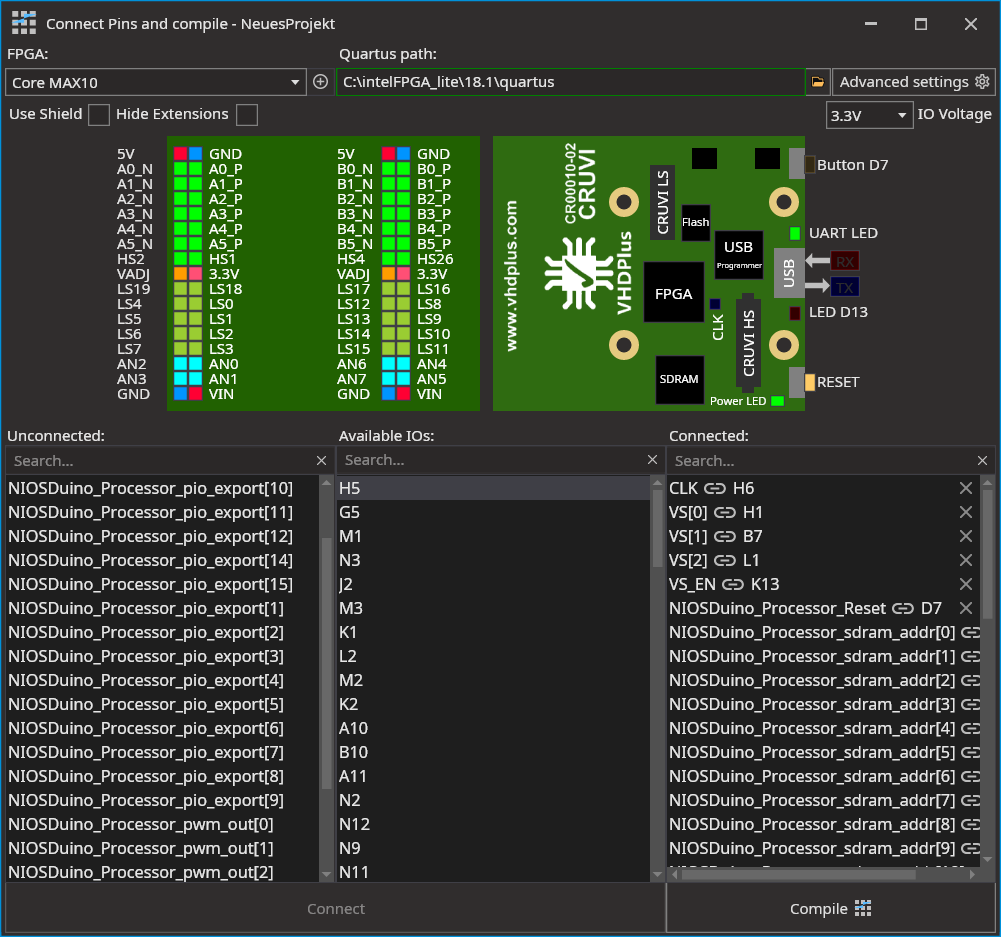Click the CLK pin square on board

[x=715, y=304]
